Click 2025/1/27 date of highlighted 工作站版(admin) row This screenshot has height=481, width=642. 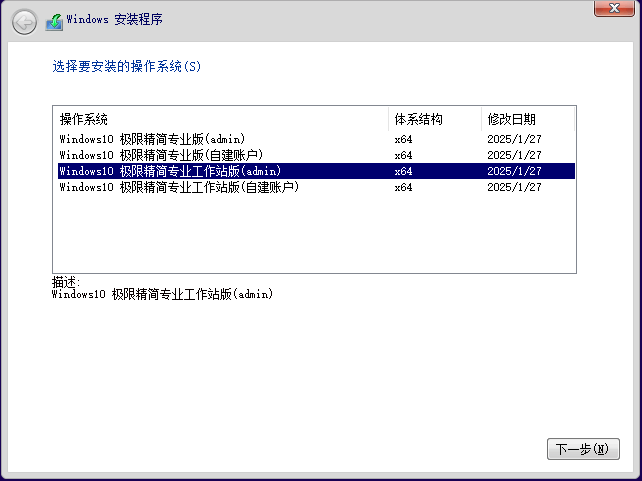point(514,171)
